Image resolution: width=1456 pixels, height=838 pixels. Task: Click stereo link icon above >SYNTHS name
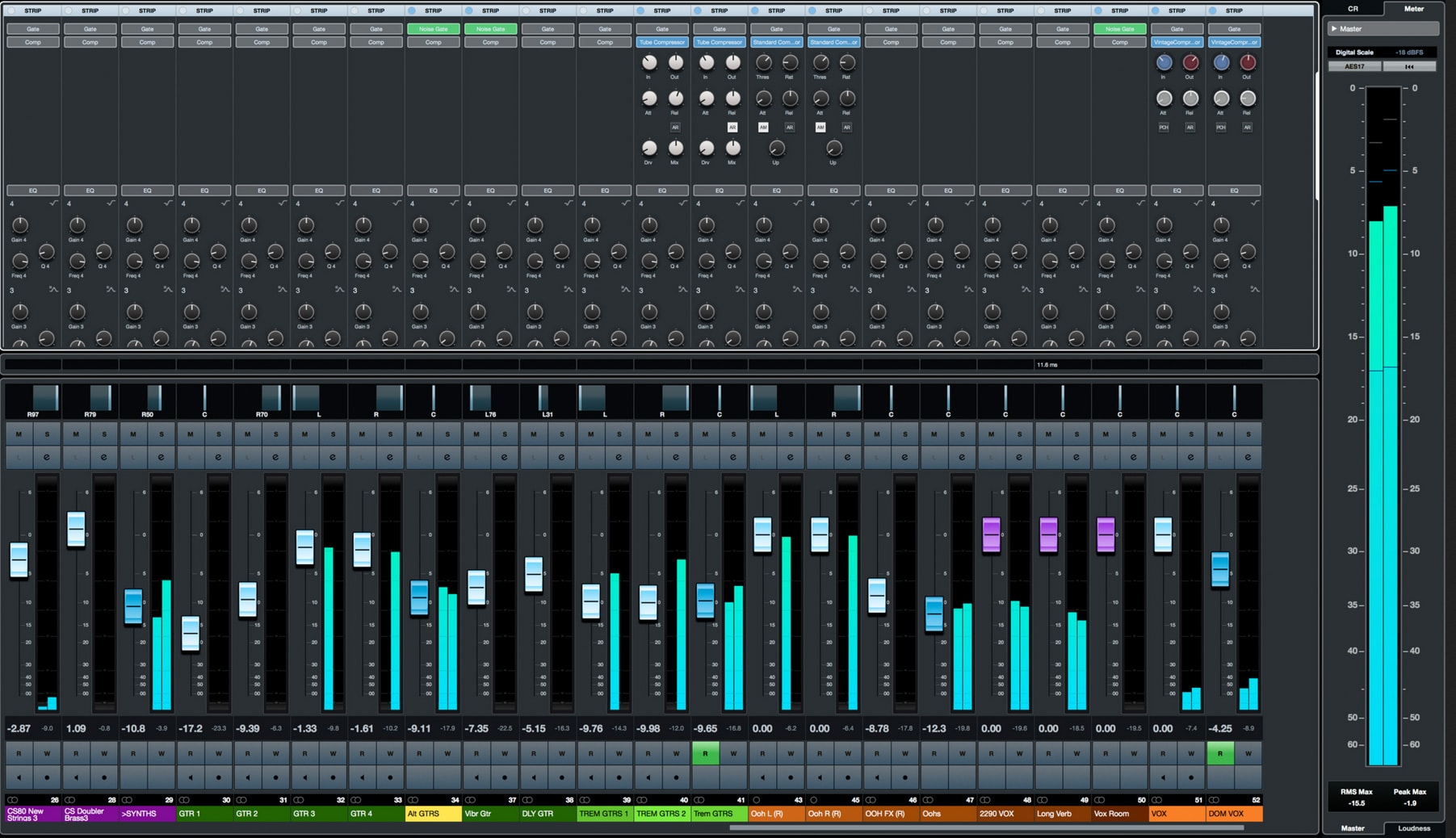127,800
